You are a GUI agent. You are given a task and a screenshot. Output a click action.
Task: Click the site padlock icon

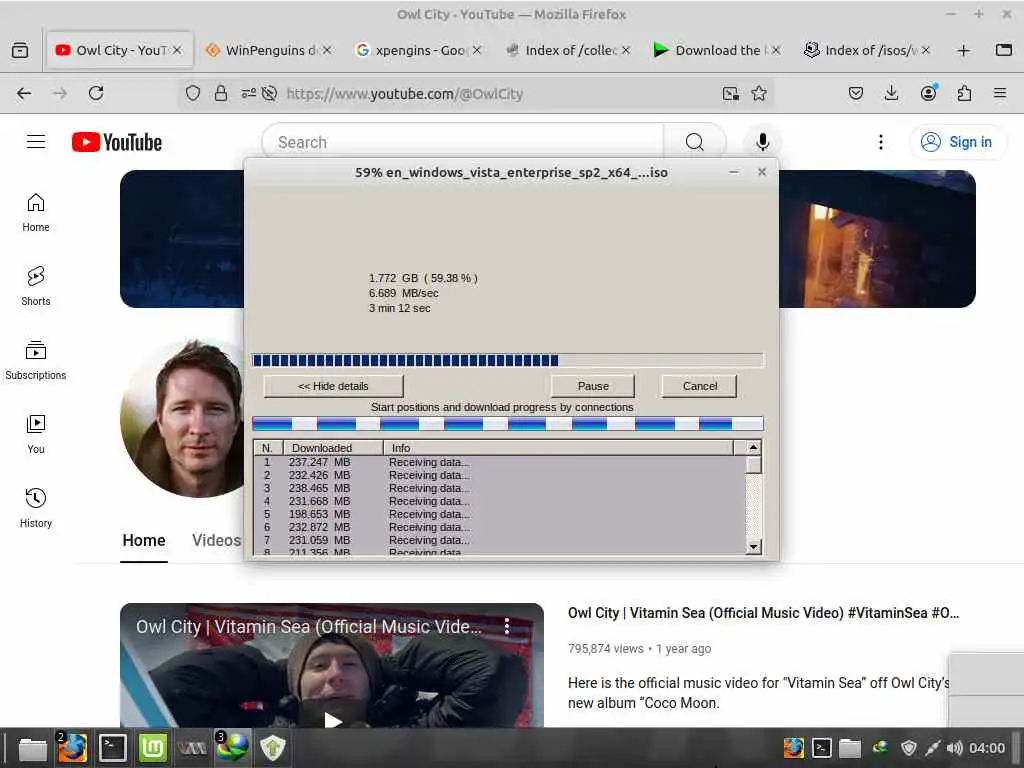pos(221,93)
